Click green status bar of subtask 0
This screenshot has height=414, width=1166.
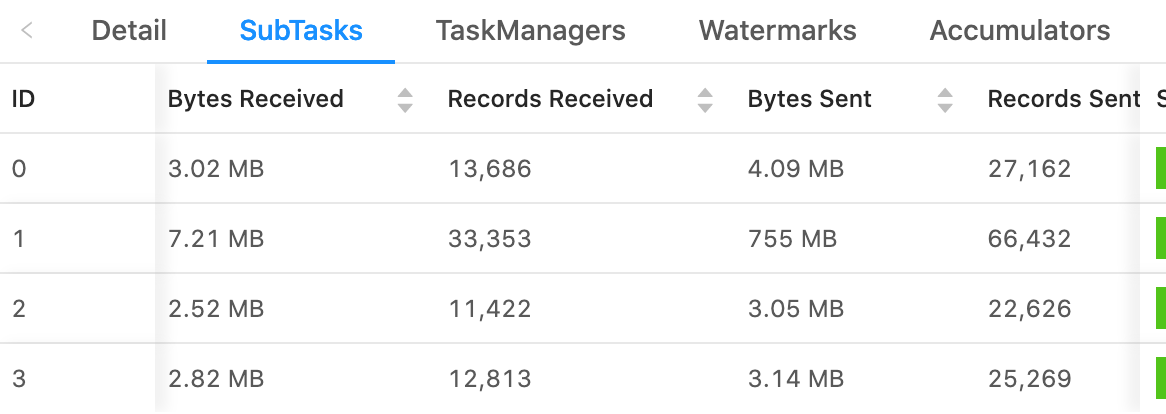click(1160, 169)
